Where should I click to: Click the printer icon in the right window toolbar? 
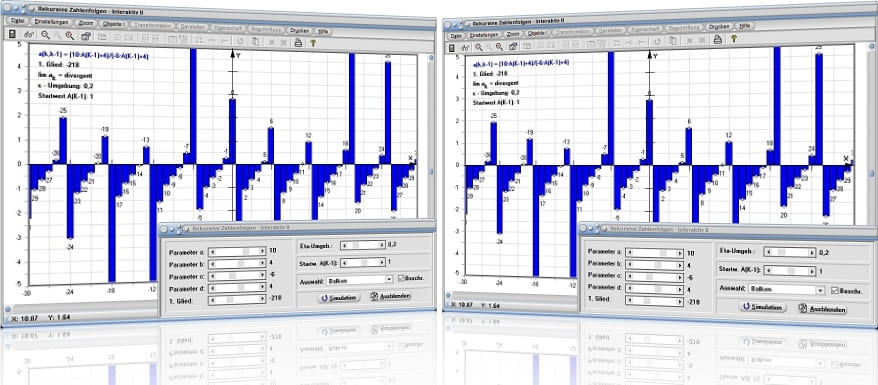(717, 39)
